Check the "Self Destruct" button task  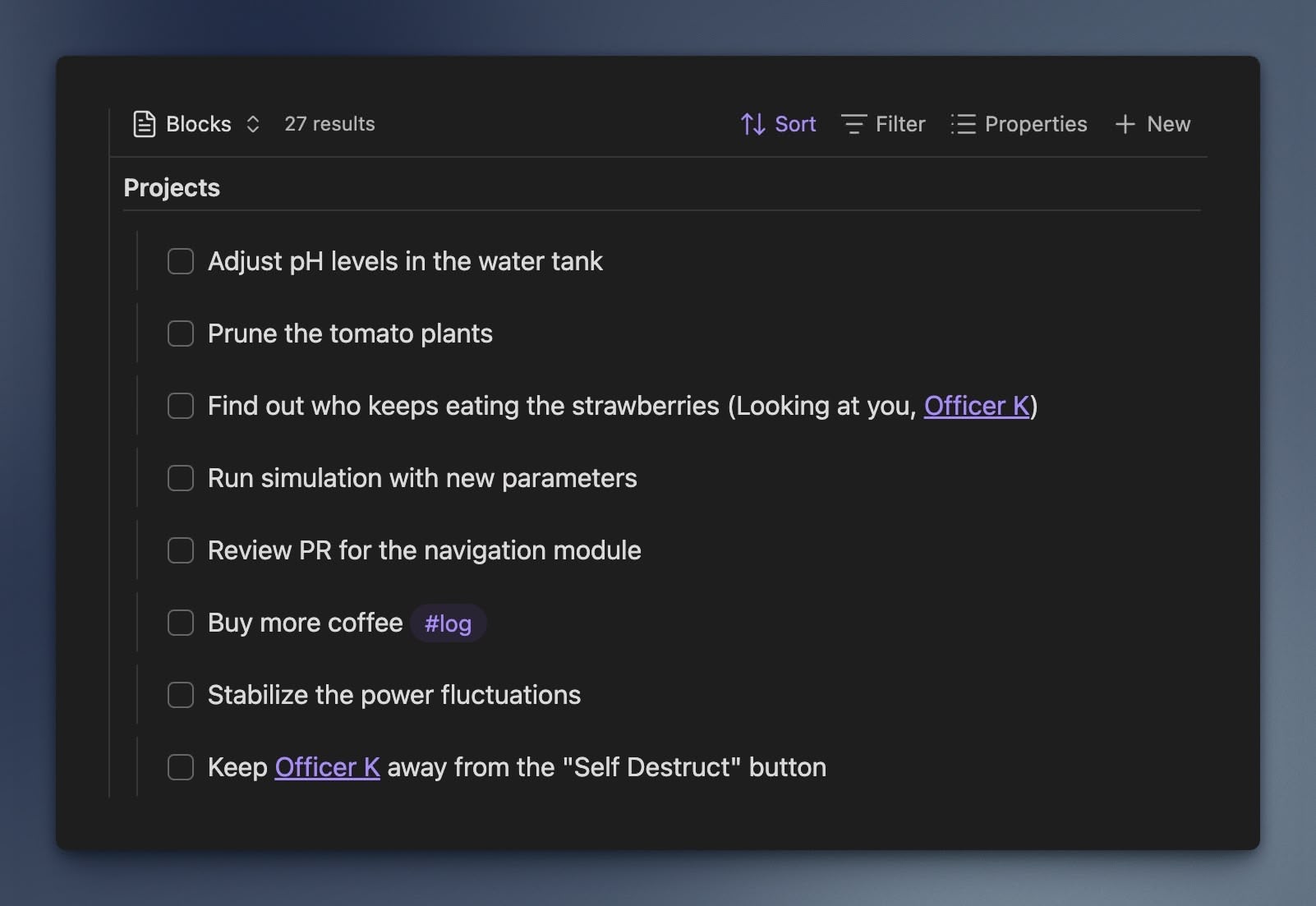[x=180, y=767]
